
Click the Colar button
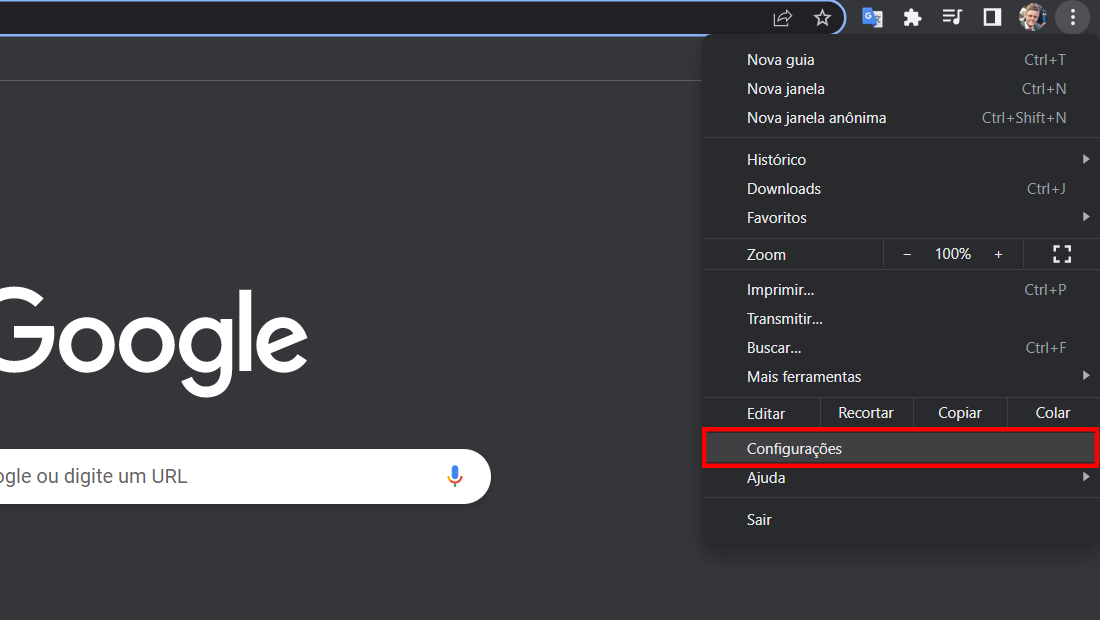[1053, 413]
